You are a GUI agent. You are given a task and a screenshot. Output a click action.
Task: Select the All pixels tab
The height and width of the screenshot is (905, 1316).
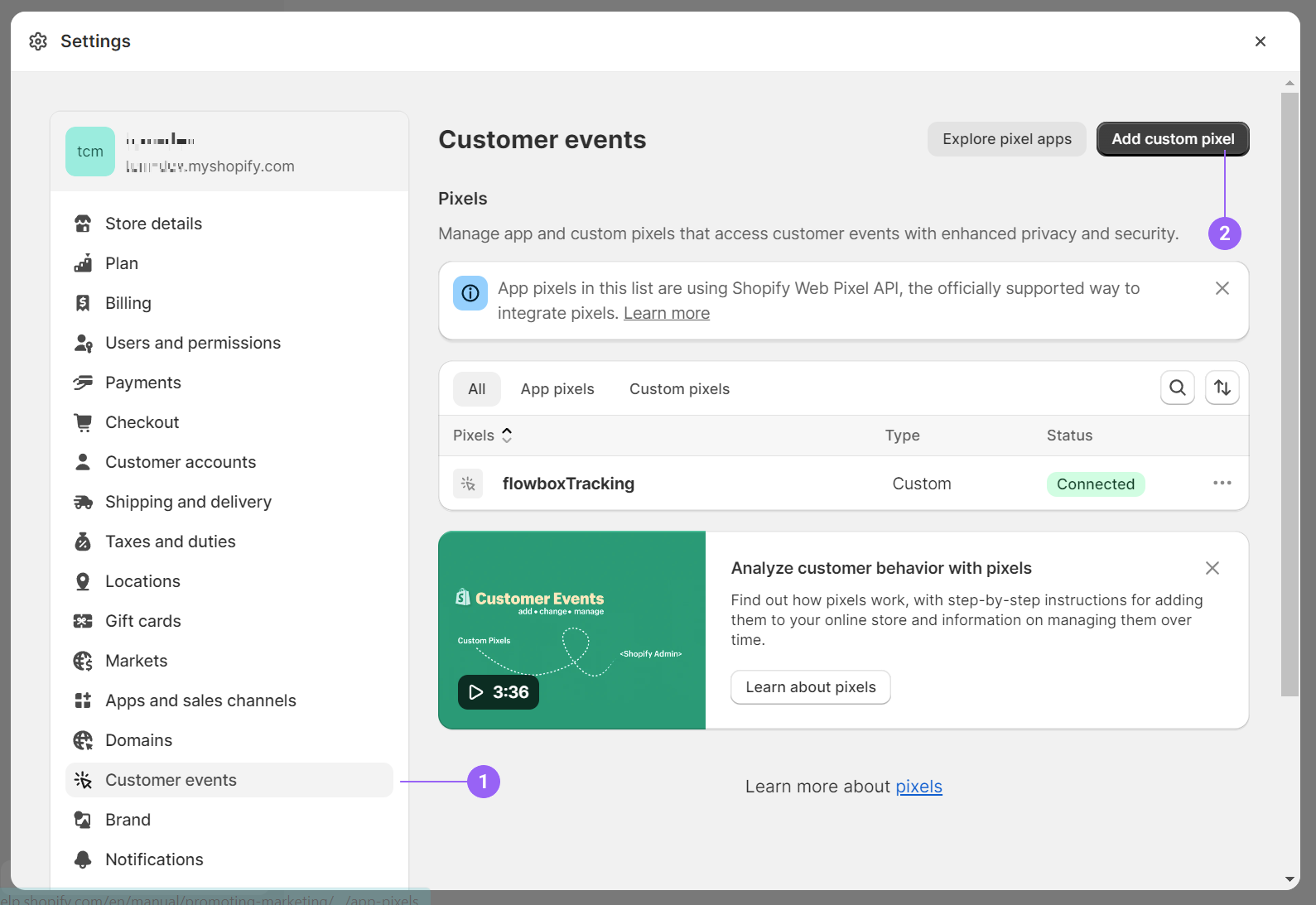click(x=476, y=389)
